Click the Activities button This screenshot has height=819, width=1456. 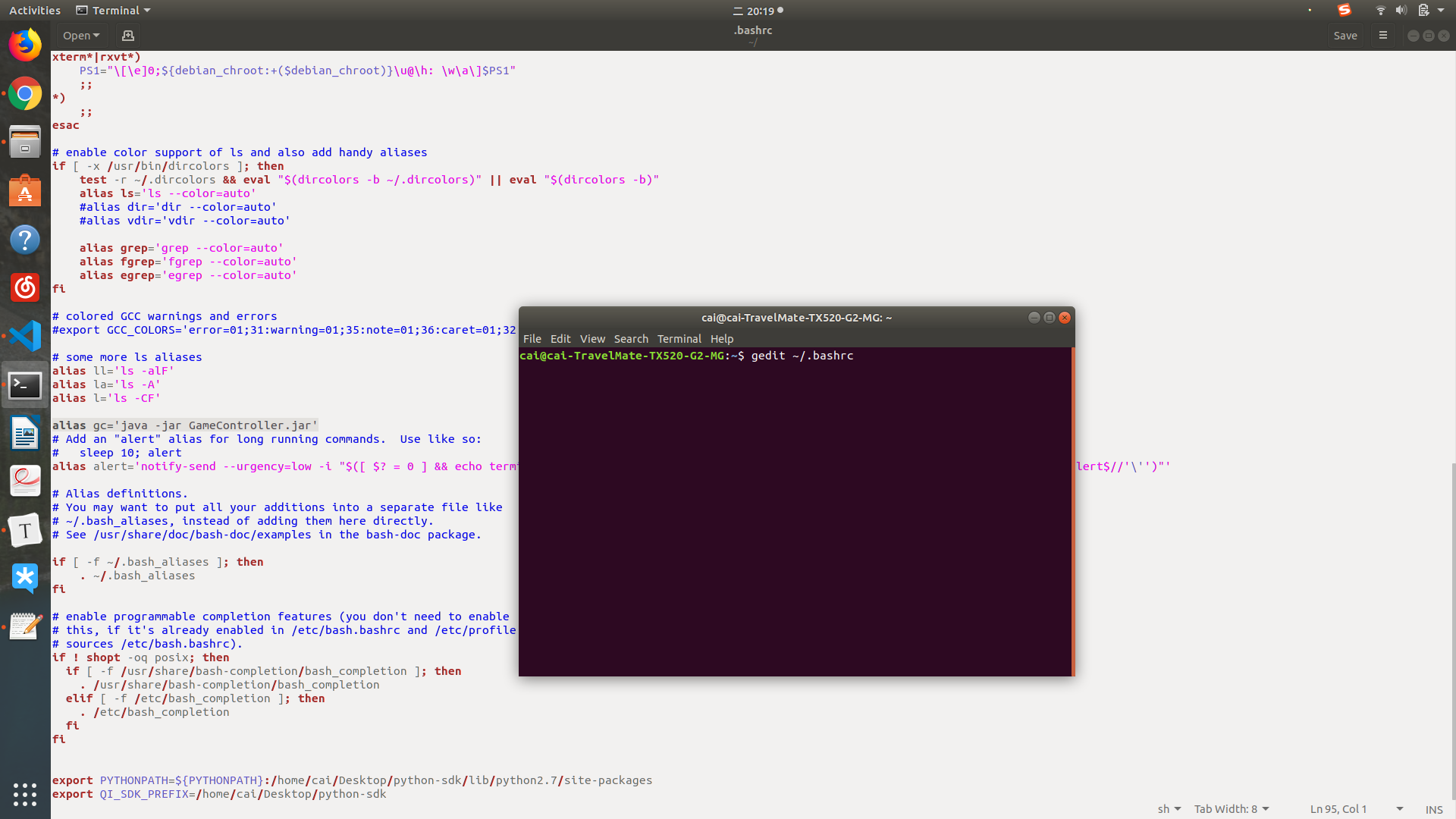coord(35,11)
